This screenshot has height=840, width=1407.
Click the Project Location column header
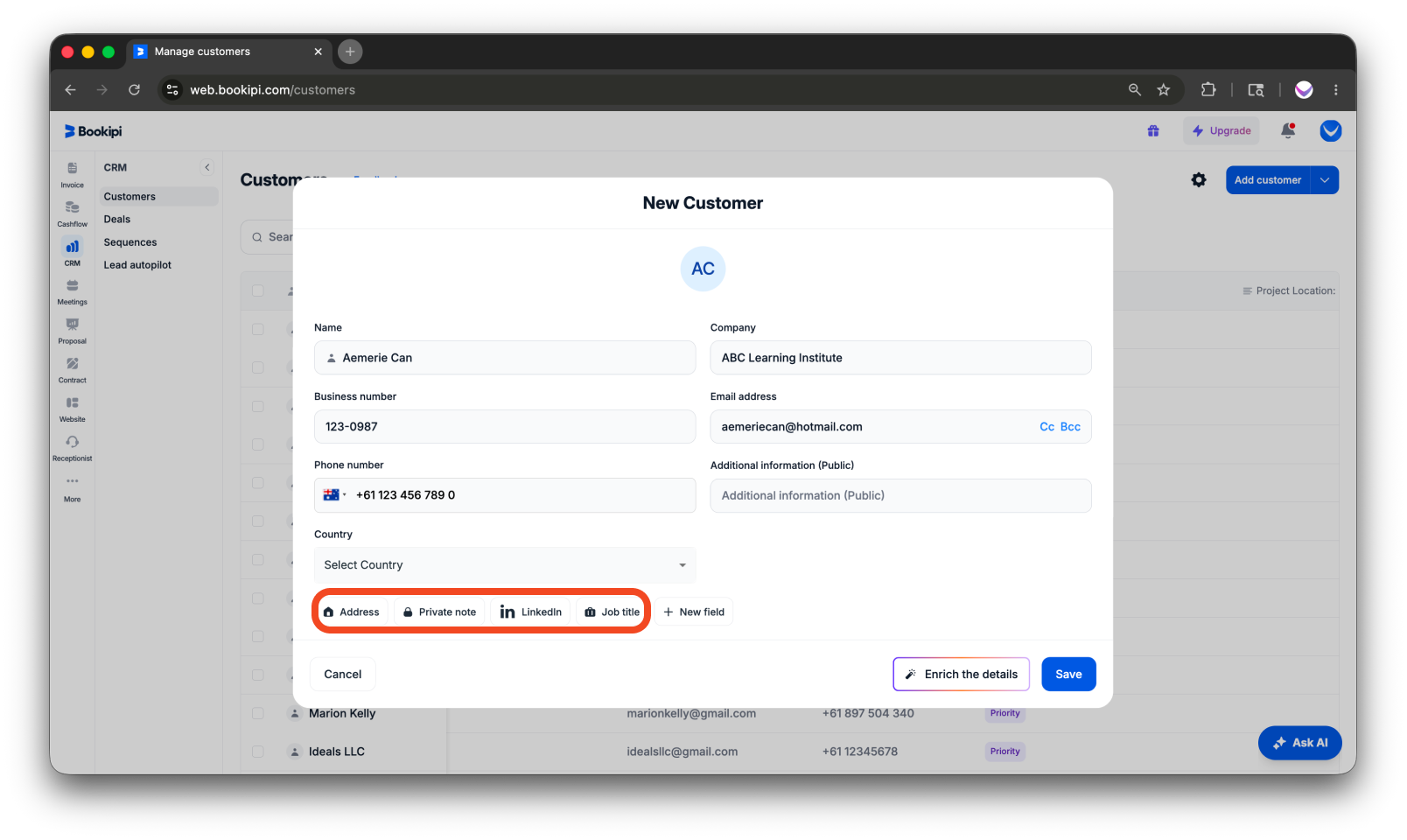1289,290
